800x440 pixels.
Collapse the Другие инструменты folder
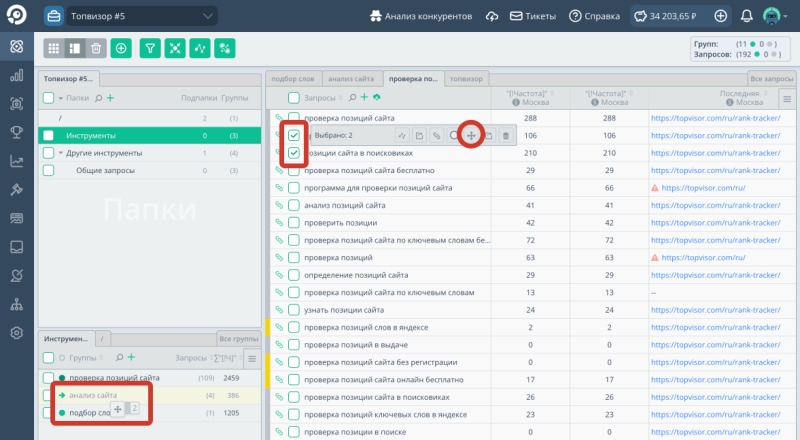[x=59, y=153]
